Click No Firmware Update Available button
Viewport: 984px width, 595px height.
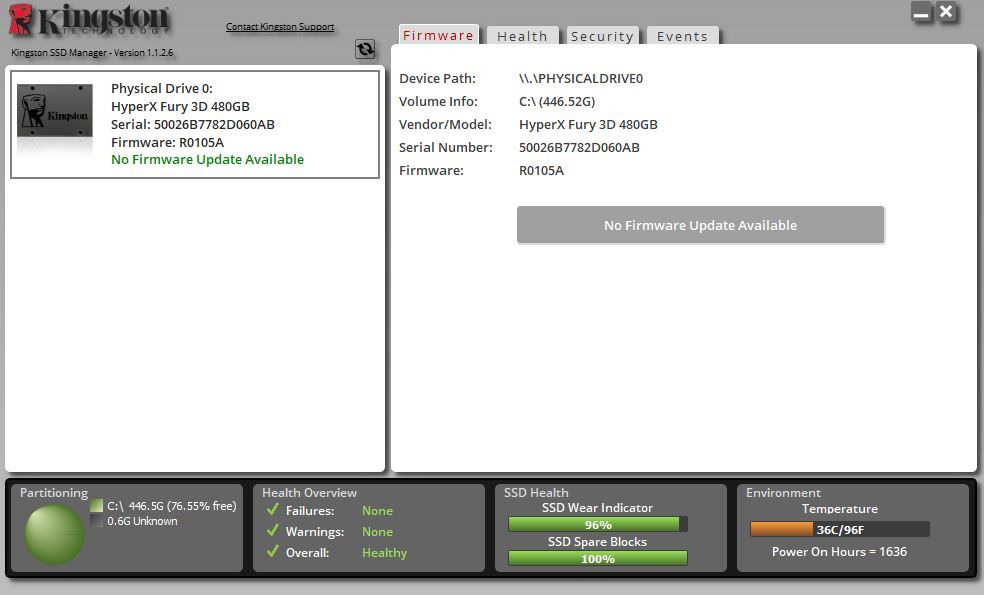pyautogui.click(x=700, y=225)
